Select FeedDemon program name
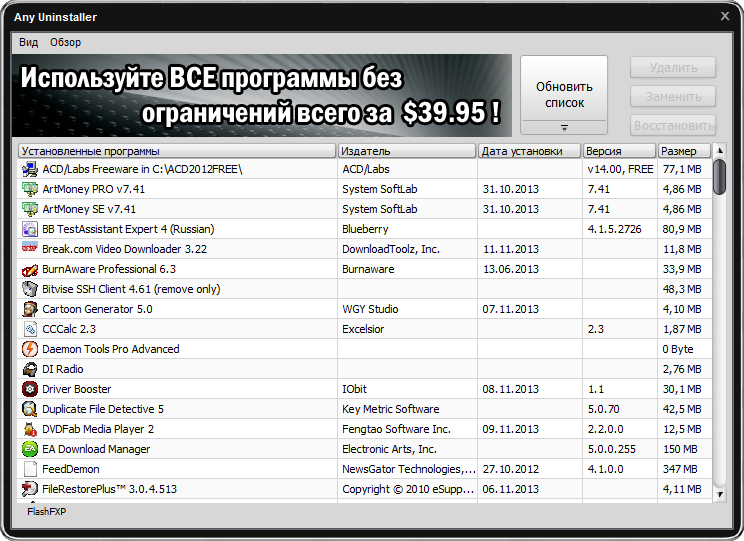The image size is (744, 541). pyautogui.click(x=71, y=469)
